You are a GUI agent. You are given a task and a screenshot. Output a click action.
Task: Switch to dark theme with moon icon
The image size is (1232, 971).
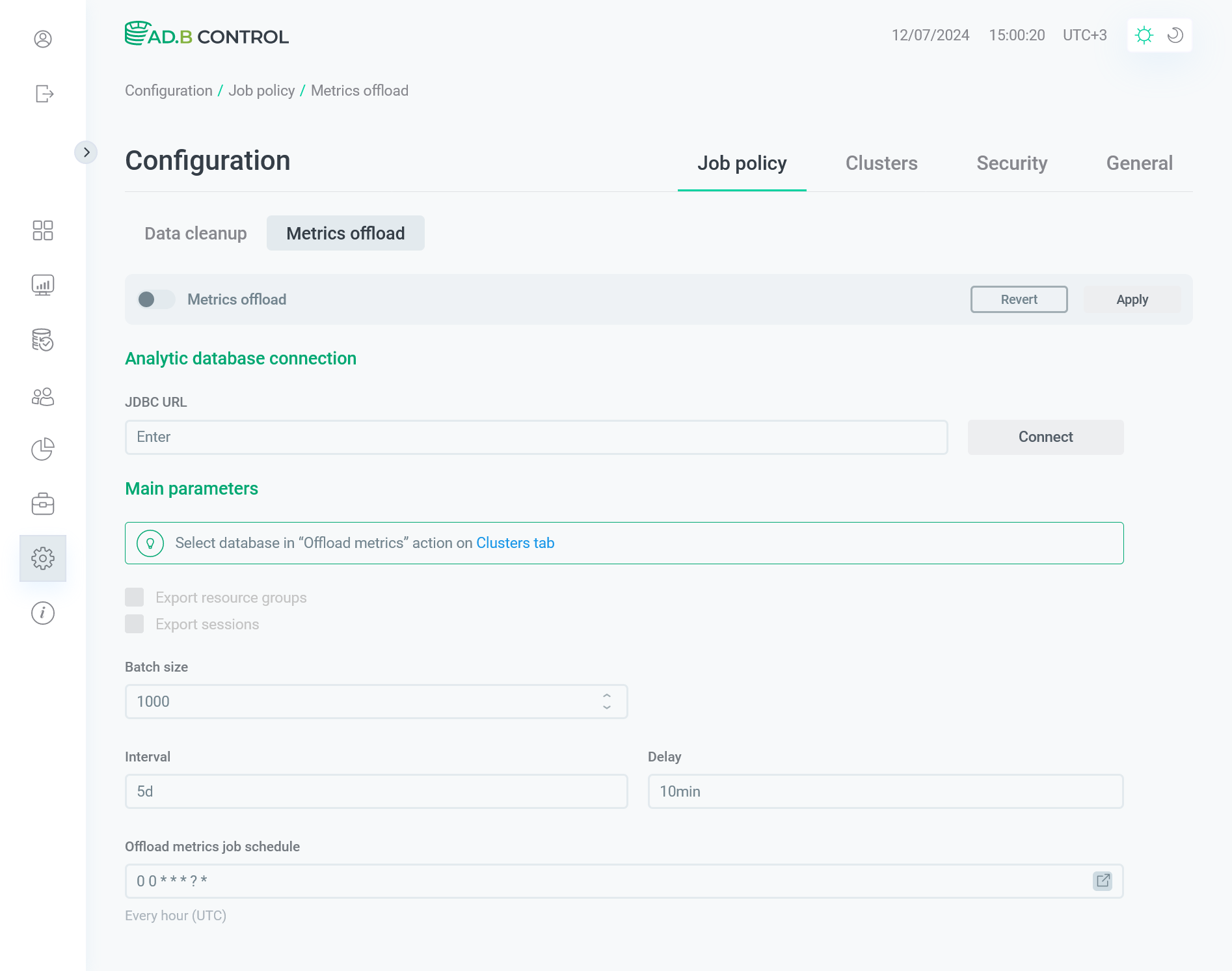(x=1174, y=35)
